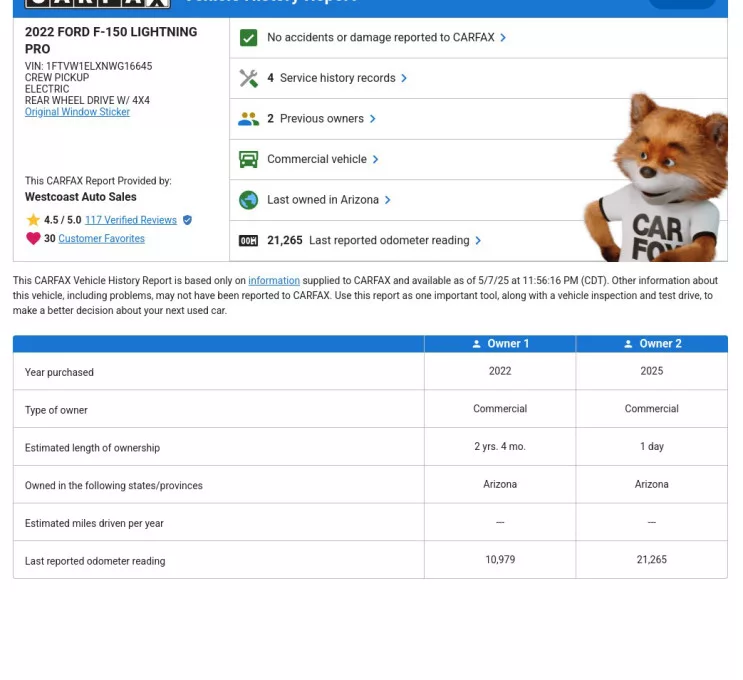Click the blue verified shield badge
Viewport: 743px width, 680px height.
point(187,220)
